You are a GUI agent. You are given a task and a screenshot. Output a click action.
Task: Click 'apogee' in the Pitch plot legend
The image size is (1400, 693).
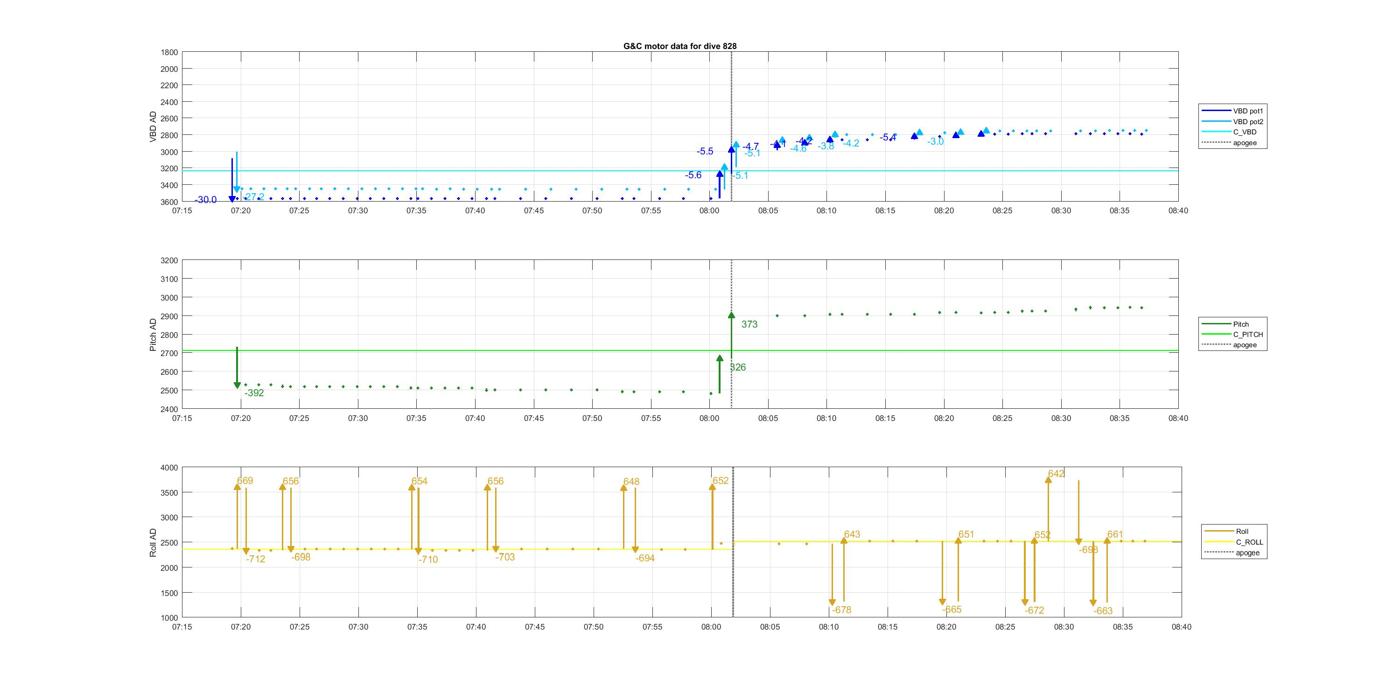click(x=1245, y=345)
